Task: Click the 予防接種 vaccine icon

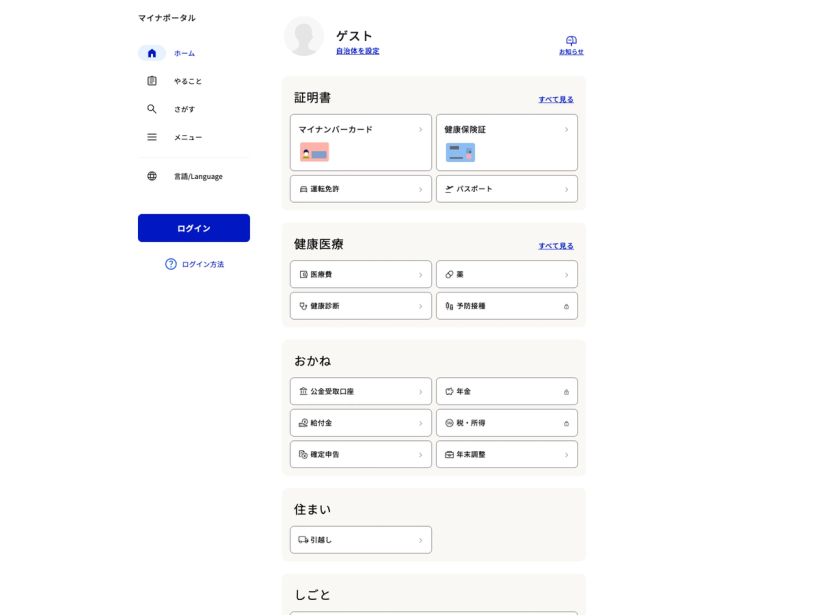Action: [449, 306]
